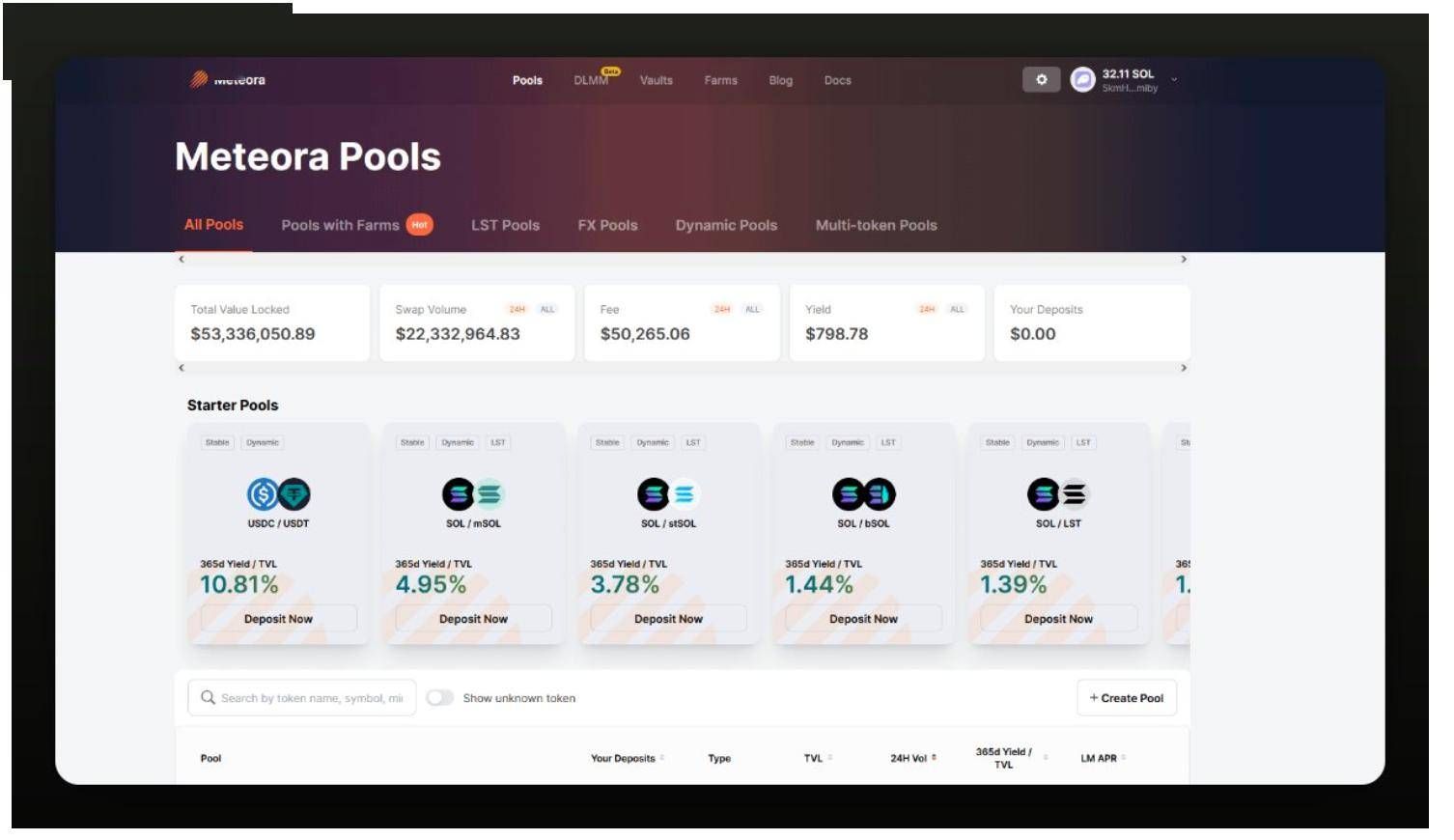Viewport: 1454px width, 840px height.
Task: Click the USDC / USDT pool token icon
Action: pyautogui.click(x=278, y=494)
